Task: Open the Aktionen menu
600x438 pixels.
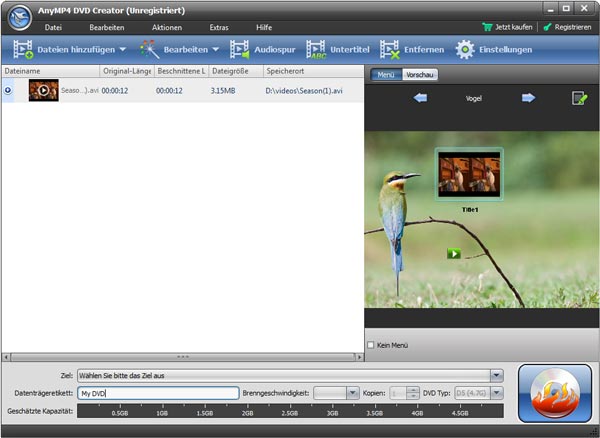Action: (x=167, y=28)
